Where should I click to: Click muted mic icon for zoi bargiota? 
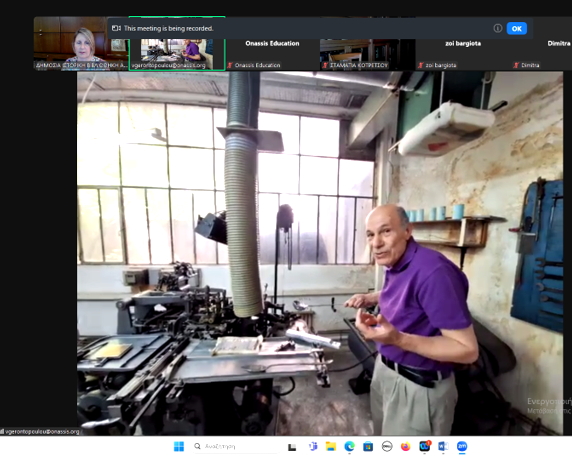tap(420, 65)
